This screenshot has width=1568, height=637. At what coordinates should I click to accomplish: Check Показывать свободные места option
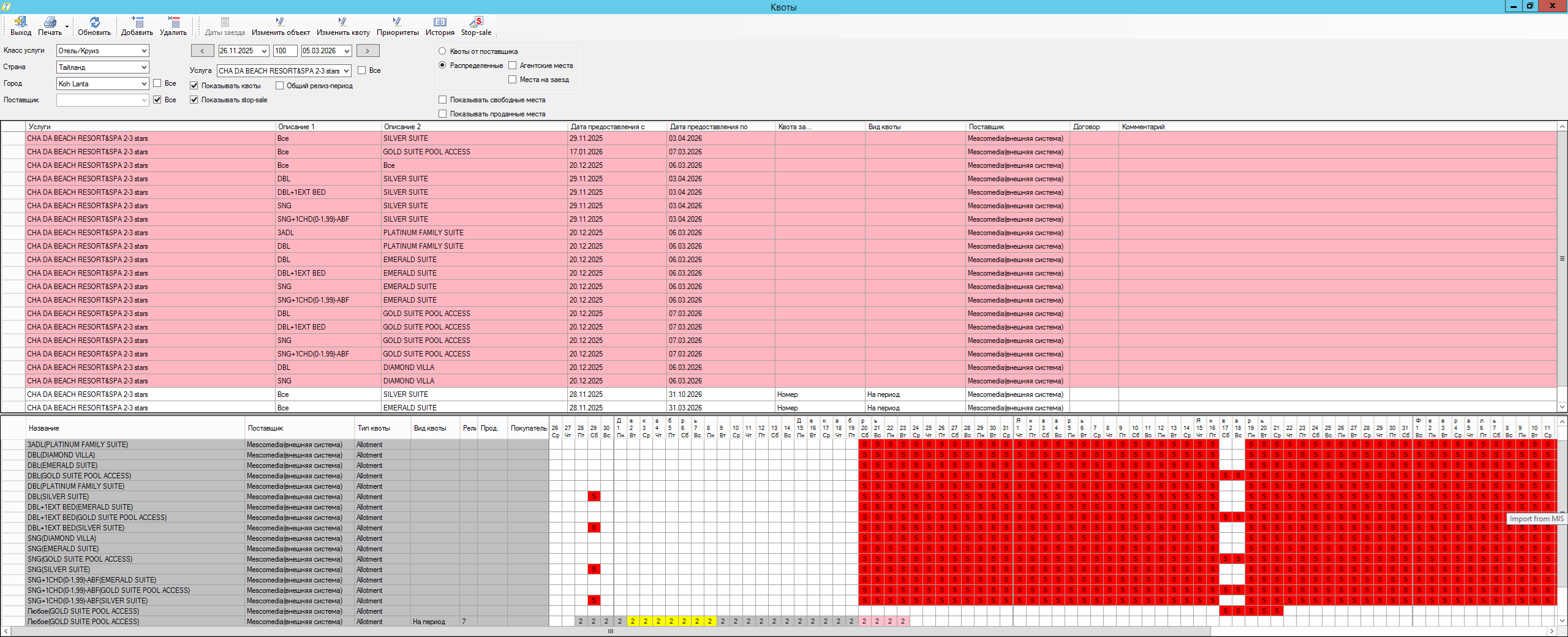point(443,100)
